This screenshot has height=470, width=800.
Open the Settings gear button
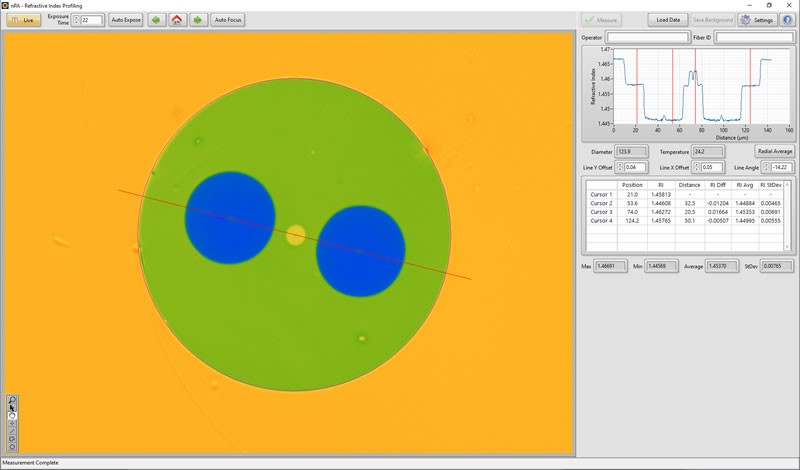click(758, 19)
